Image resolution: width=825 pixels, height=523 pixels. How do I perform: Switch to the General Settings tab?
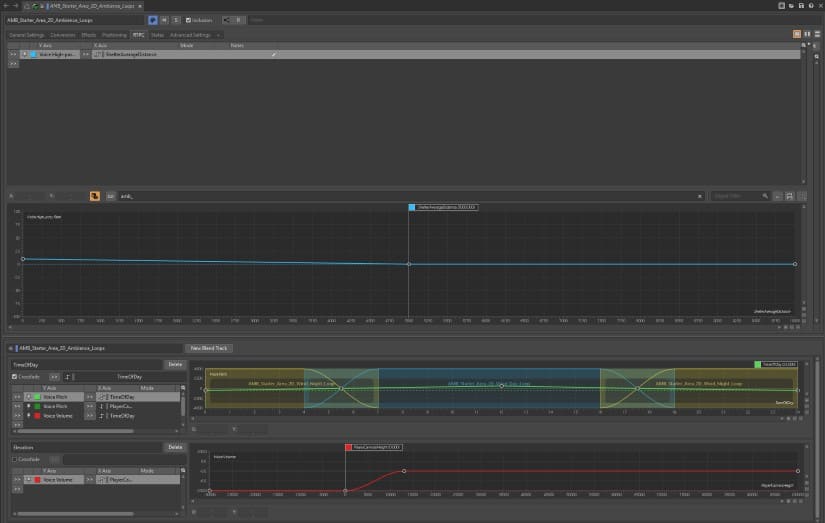(x=26, y=34)
